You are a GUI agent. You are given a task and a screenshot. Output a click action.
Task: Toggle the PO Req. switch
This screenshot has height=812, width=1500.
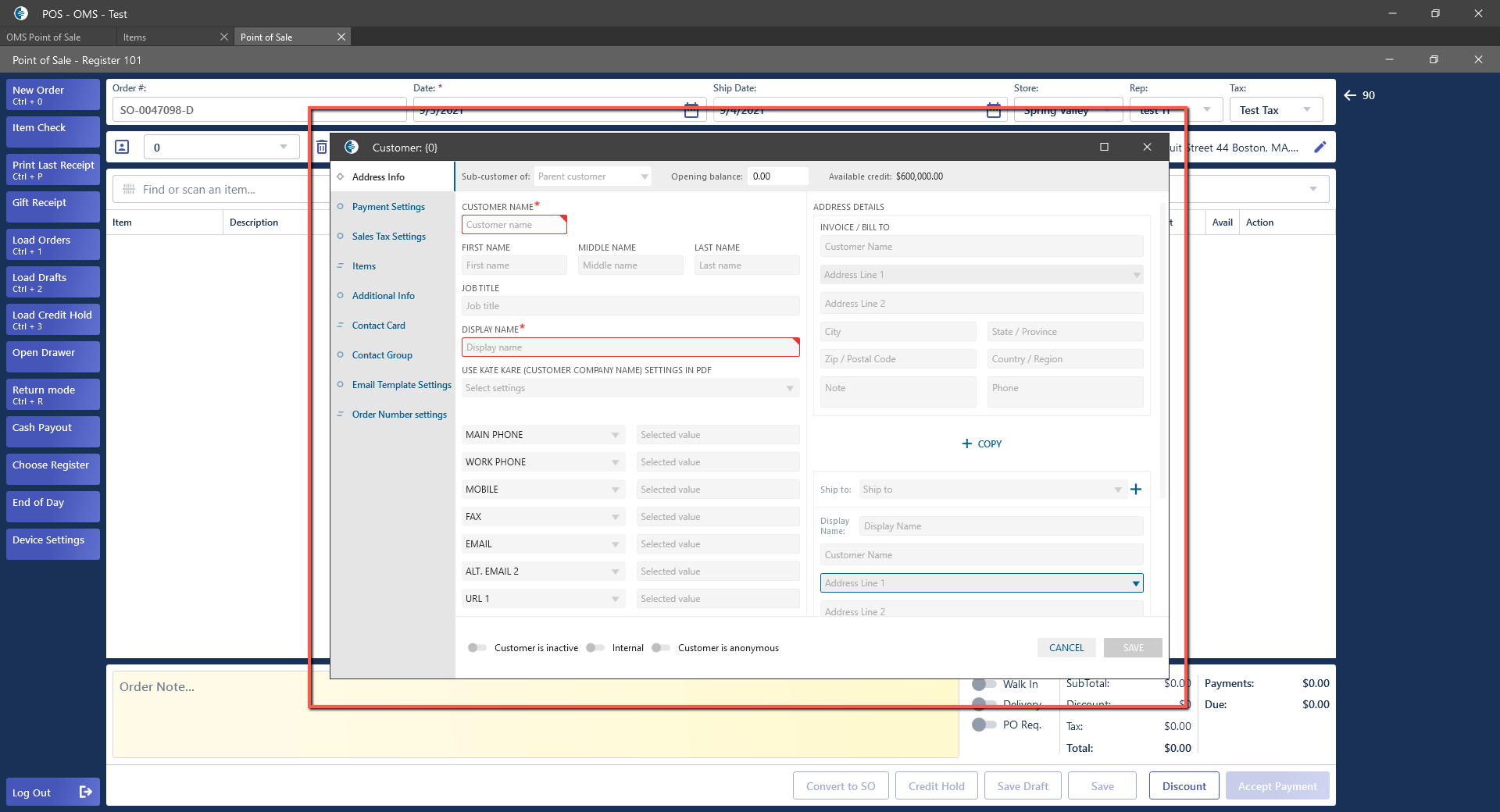point(983,725)
